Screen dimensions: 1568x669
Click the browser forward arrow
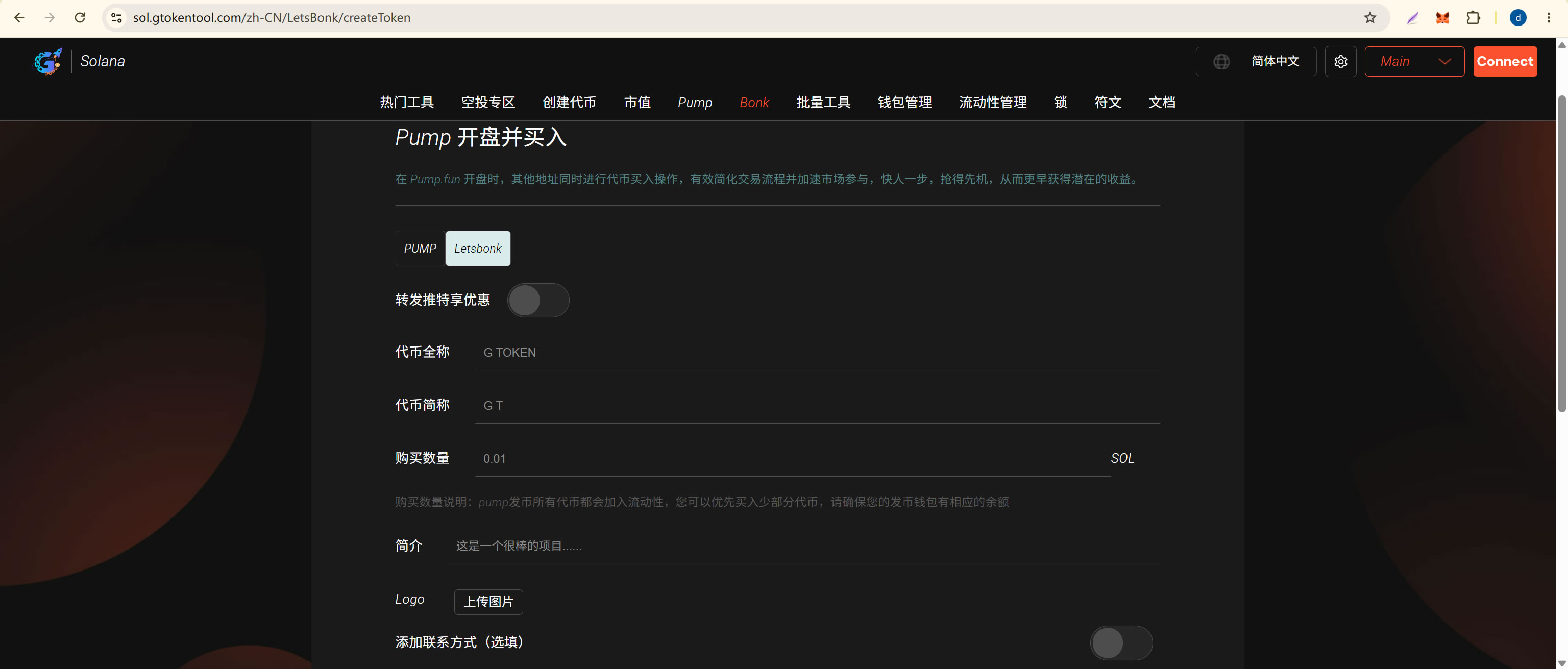[x=50, y=18]
